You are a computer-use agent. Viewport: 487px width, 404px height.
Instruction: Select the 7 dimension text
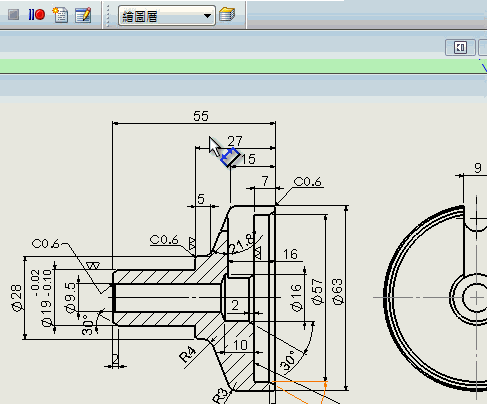[265, 181]
